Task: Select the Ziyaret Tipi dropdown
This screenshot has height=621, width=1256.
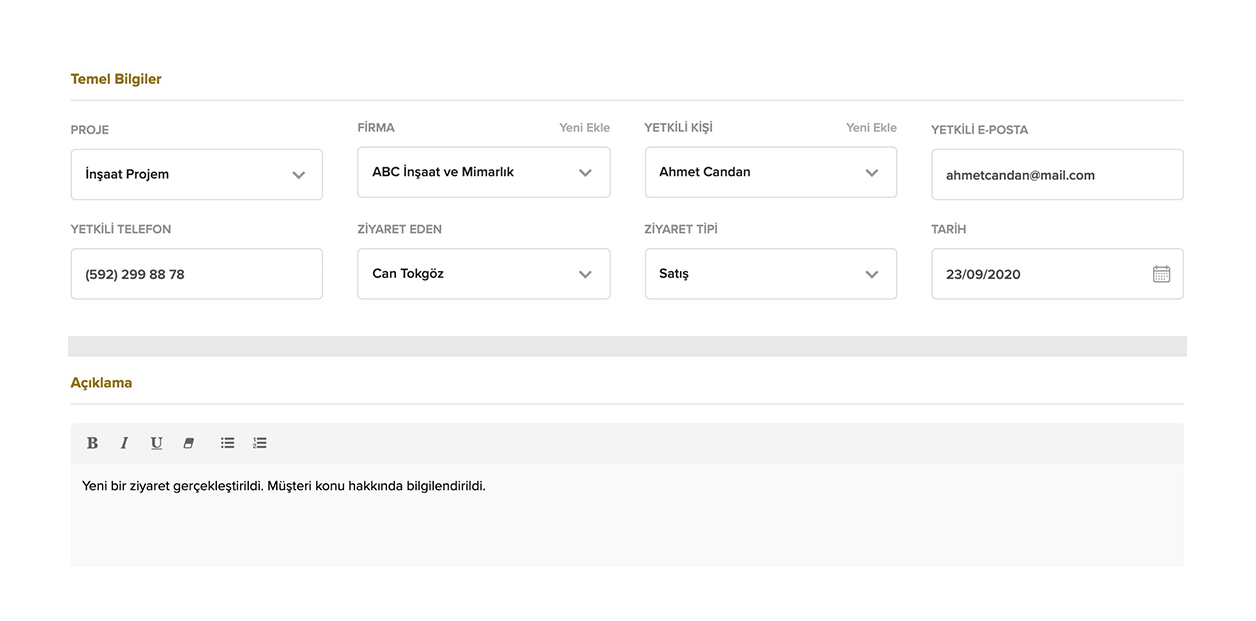Action: point(771,274)
